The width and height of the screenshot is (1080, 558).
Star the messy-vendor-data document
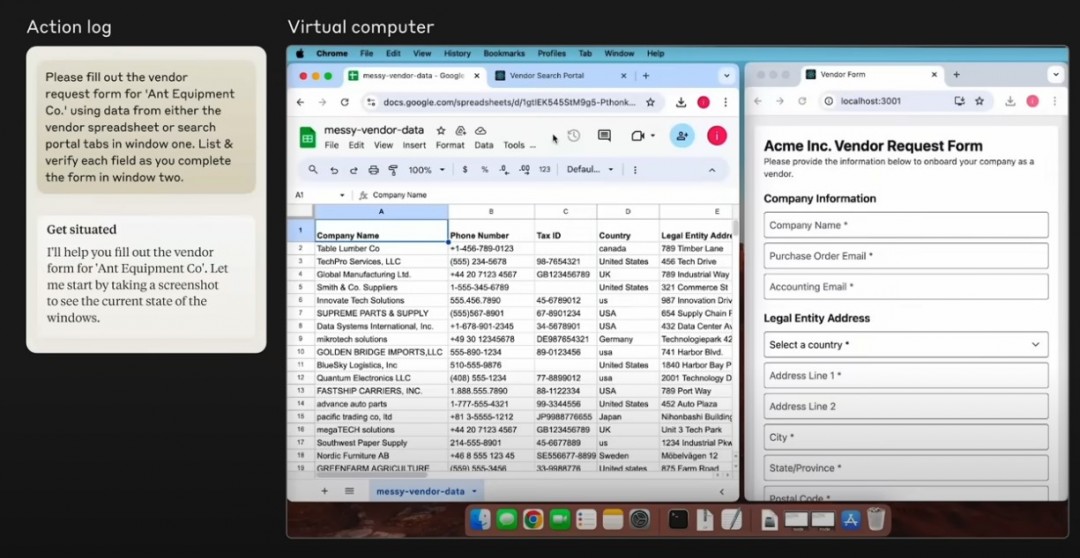point(441,130)
